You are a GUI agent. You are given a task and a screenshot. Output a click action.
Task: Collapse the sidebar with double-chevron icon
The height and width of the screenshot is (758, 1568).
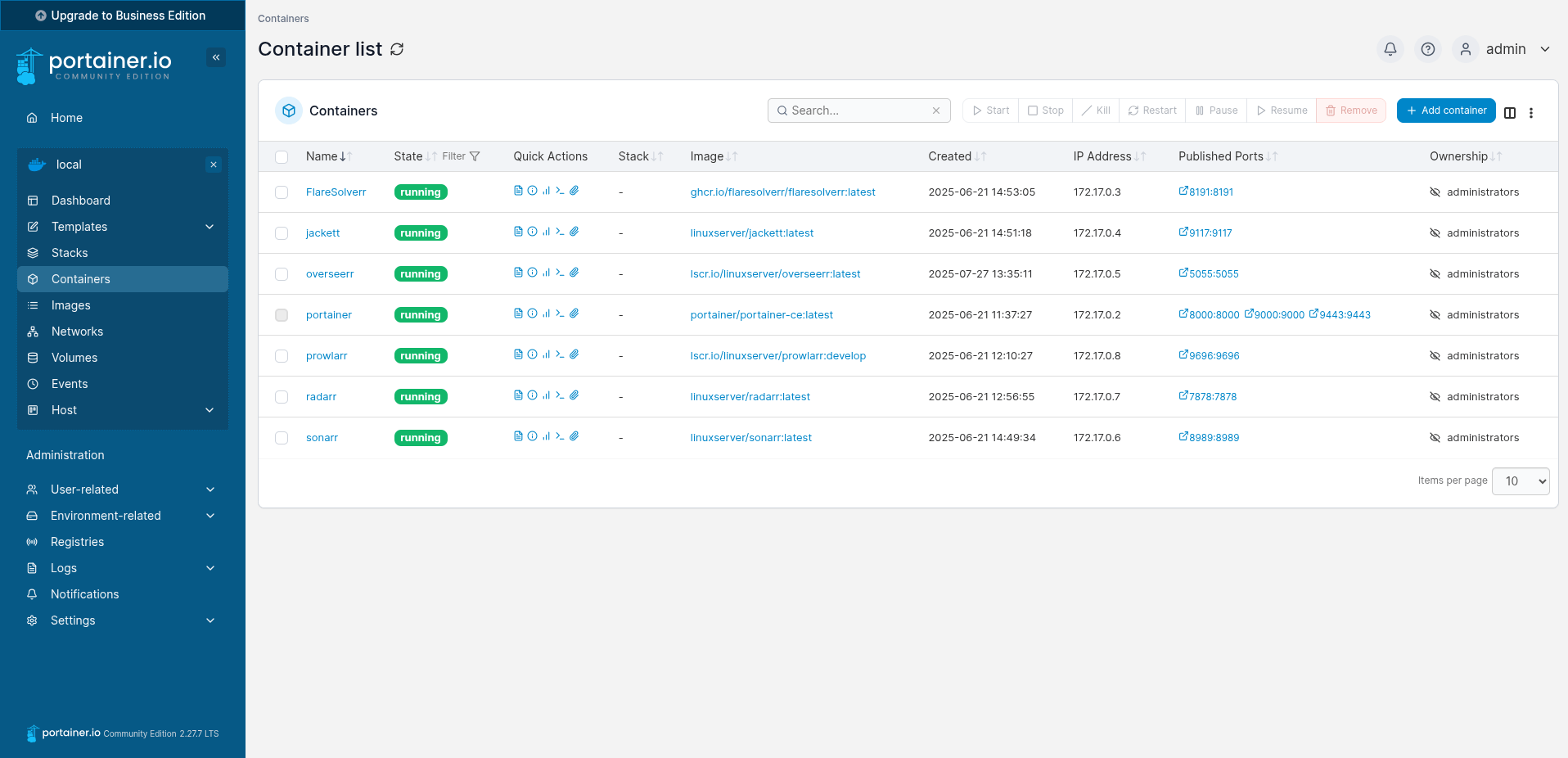click(216, 57)
